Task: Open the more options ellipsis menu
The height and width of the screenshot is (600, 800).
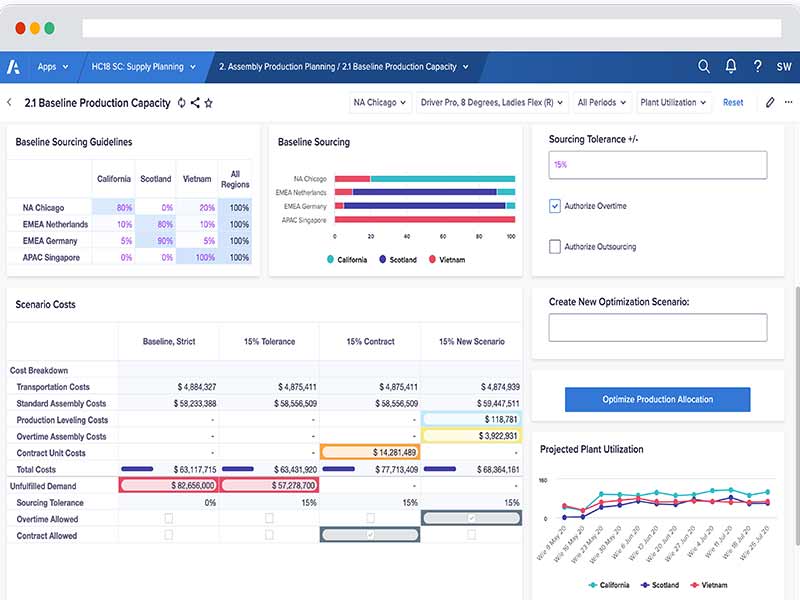Action: [x=788, y=102]
